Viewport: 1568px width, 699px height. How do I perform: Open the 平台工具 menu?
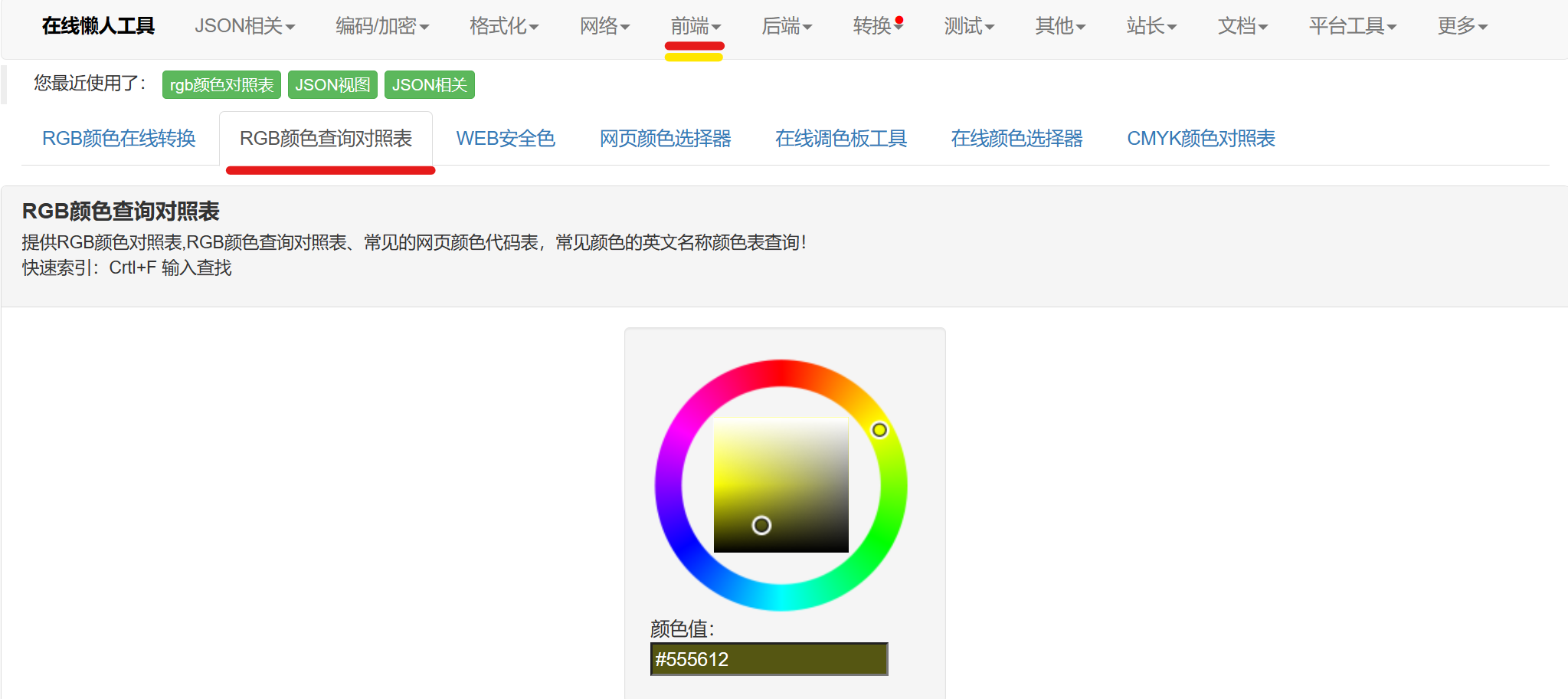pos(1353,26)
